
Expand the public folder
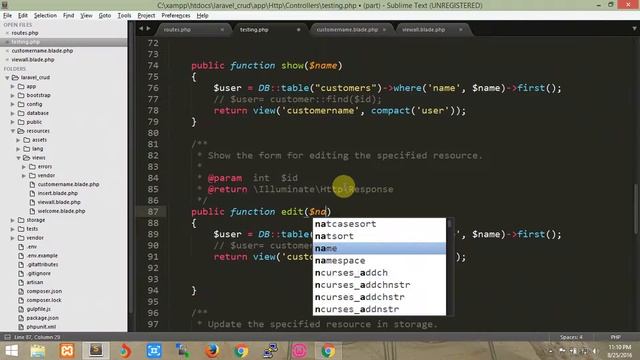pos(13,122)
